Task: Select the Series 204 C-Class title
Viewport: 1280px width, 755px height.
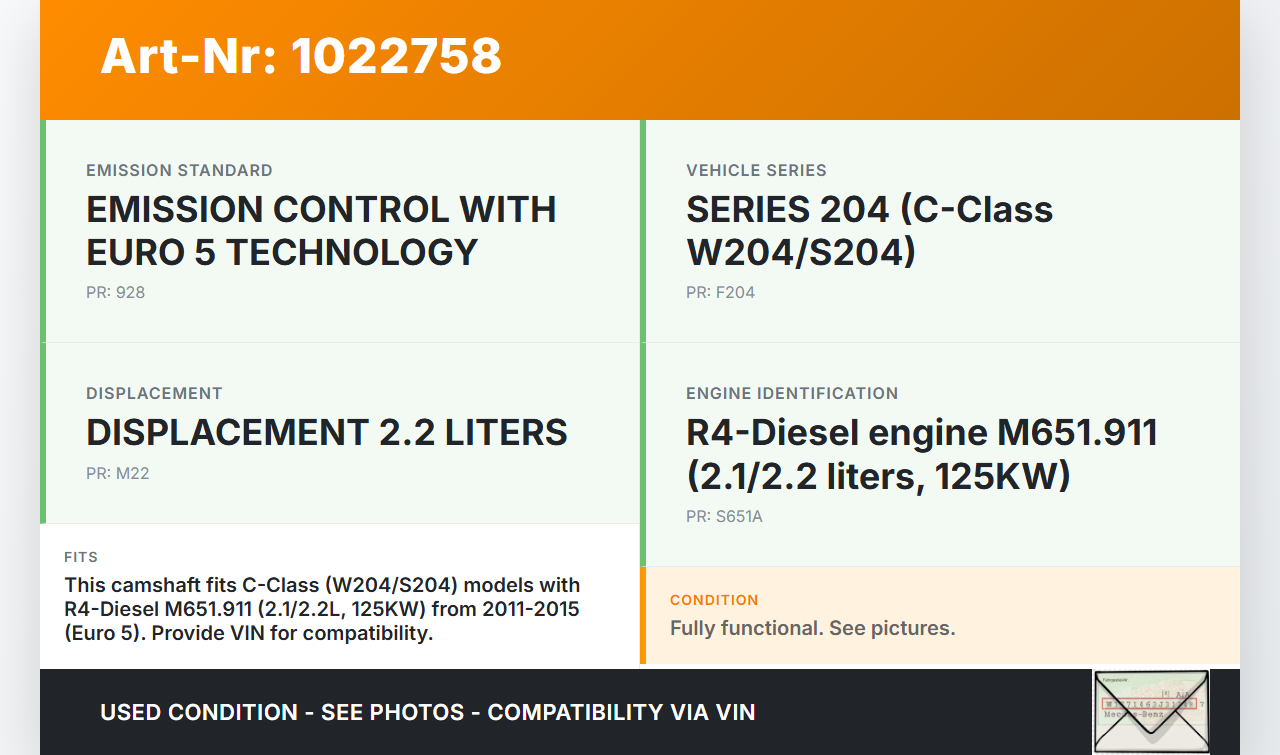Action: pos(869,230)
